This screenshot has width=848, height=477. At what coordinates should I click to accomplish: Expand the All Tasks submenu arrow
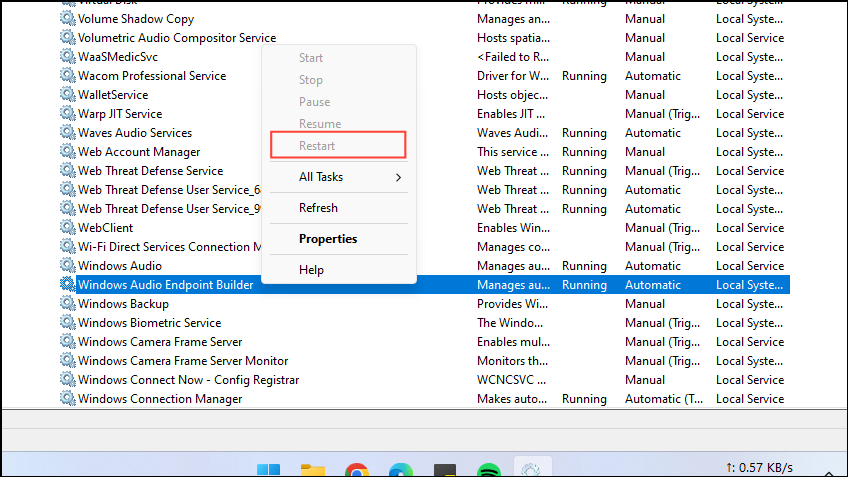click(x=398, y=177)
